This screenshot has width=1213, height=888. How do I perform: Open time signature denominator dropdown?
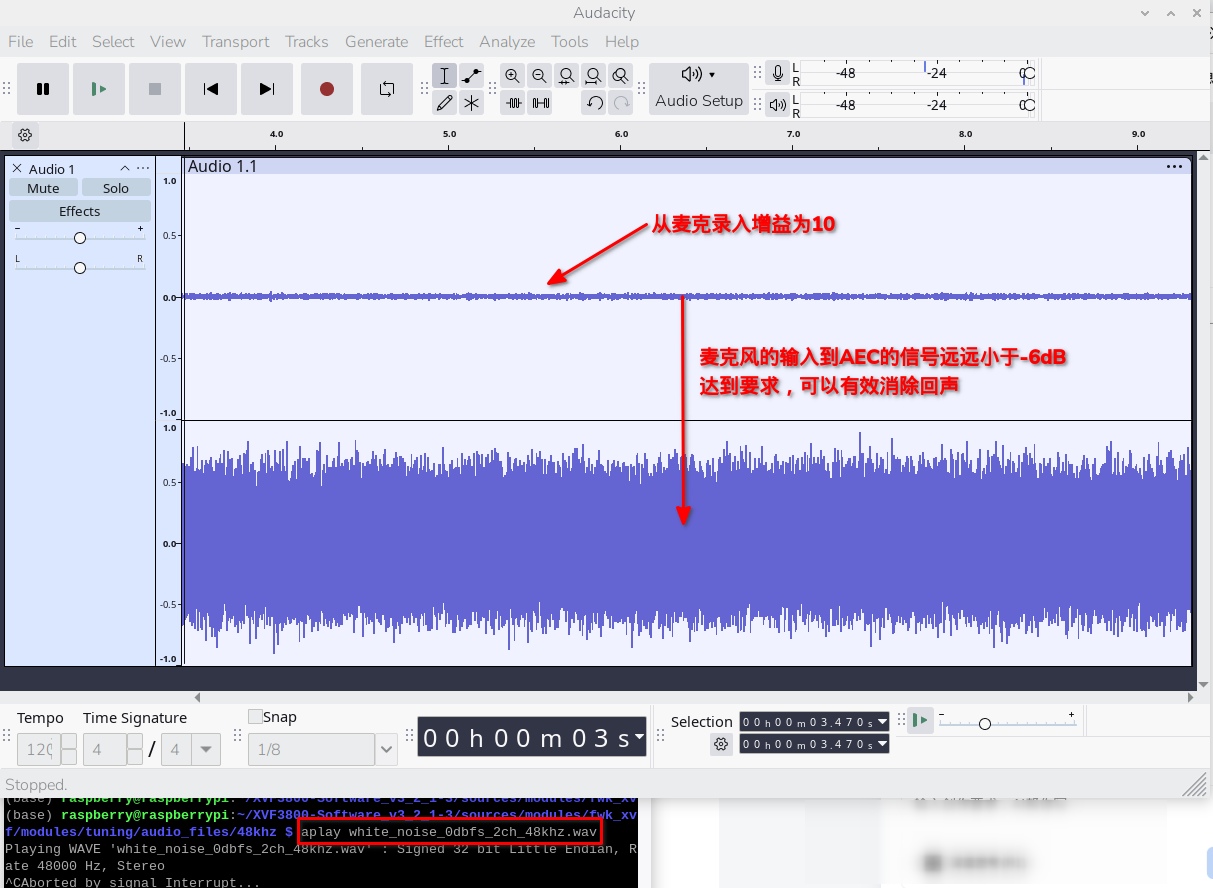pyautogui.click(x=207, y=749)
